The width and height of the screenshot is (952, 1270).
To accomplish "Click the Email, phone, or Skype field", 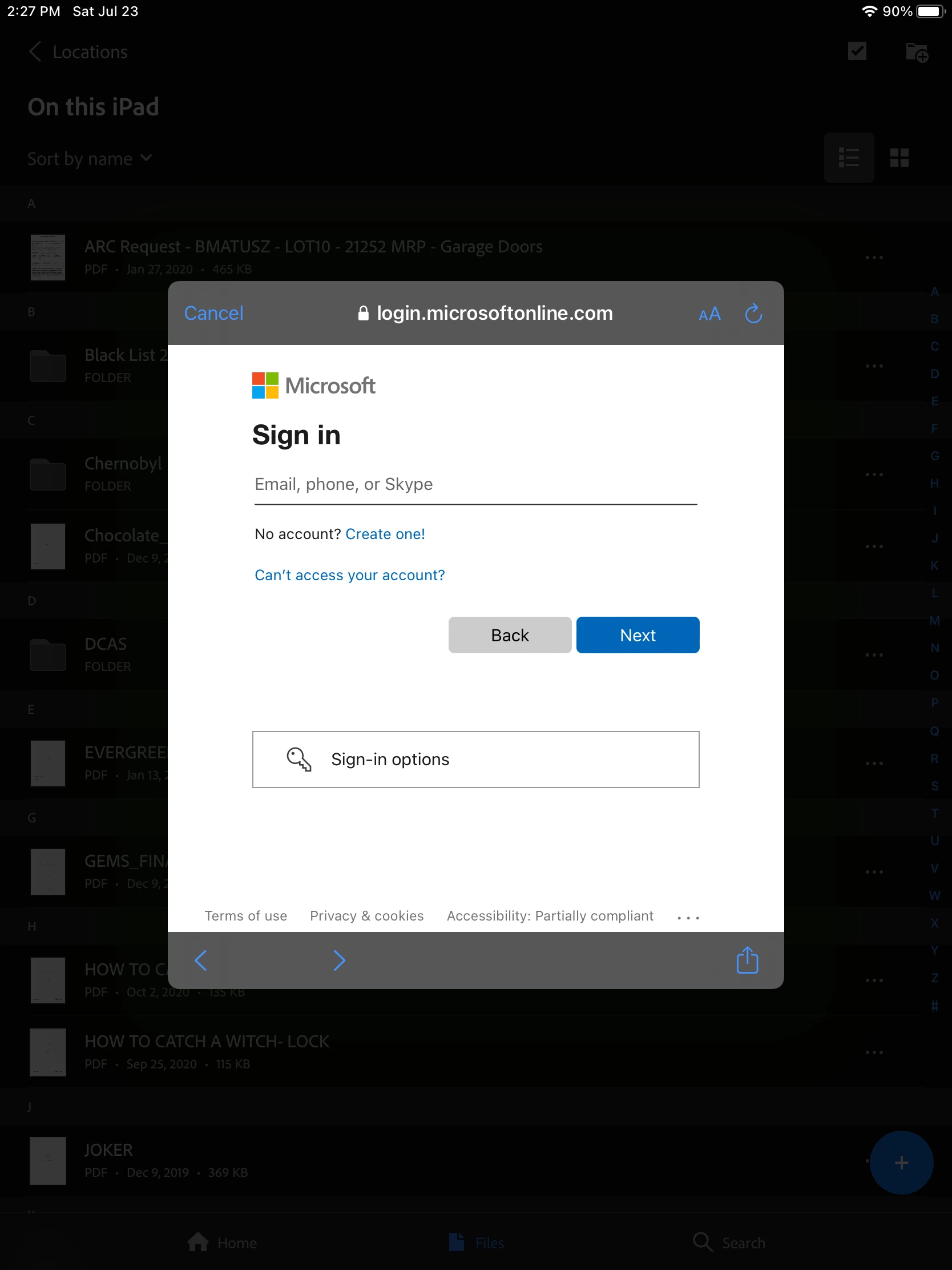I will [475, 484].
